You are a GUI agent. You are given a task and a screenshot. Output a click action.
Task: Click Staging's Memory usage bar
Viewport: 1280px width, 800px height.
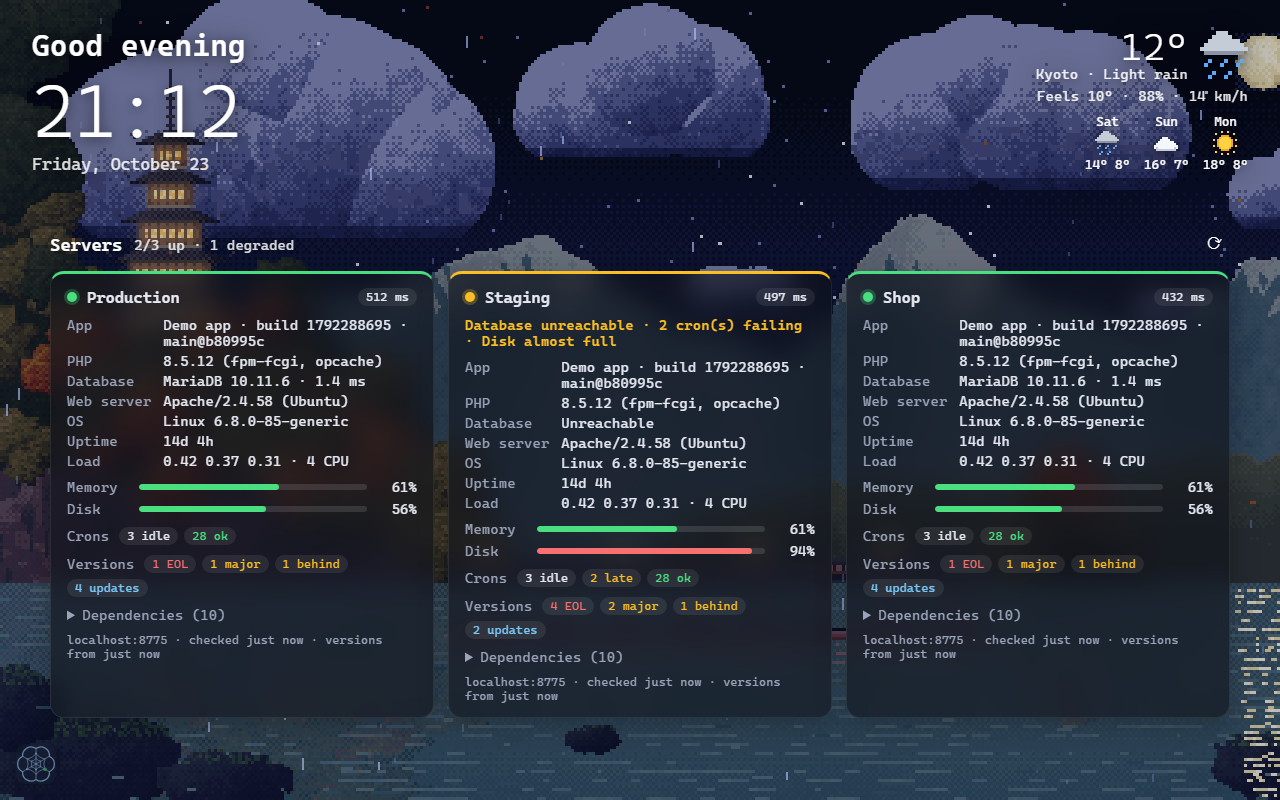pyautogui.click(x=651, y=529)
